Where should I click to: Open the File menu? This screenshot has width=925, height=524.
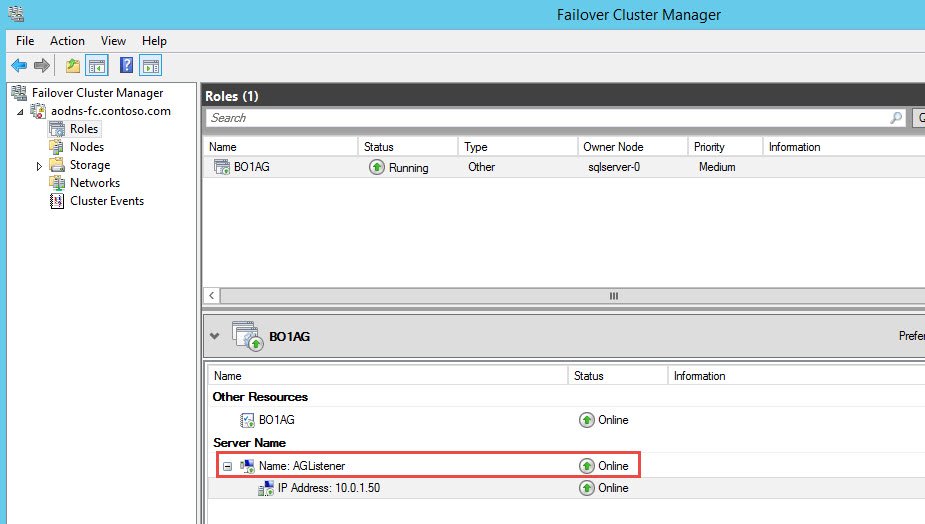coord(25,41)
